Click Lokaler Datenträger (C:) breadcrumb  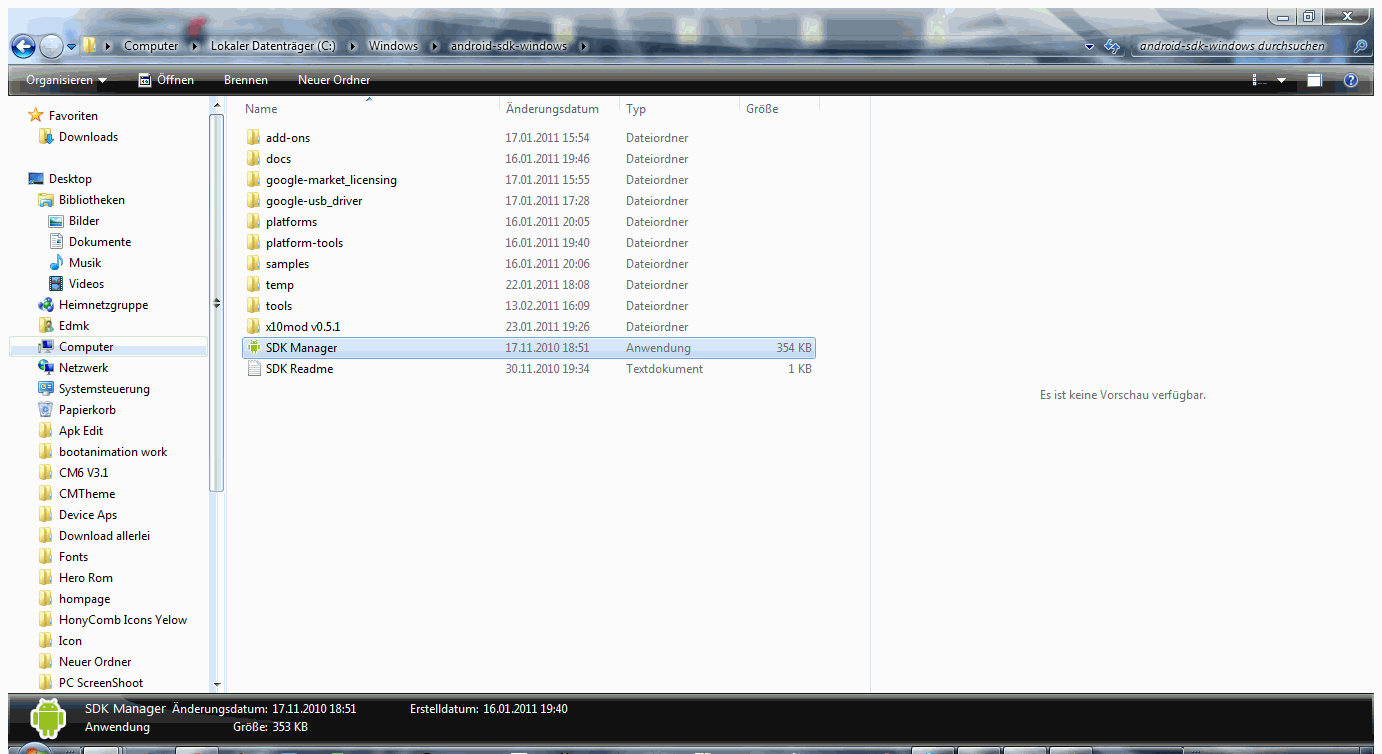(x=273, y=46)
